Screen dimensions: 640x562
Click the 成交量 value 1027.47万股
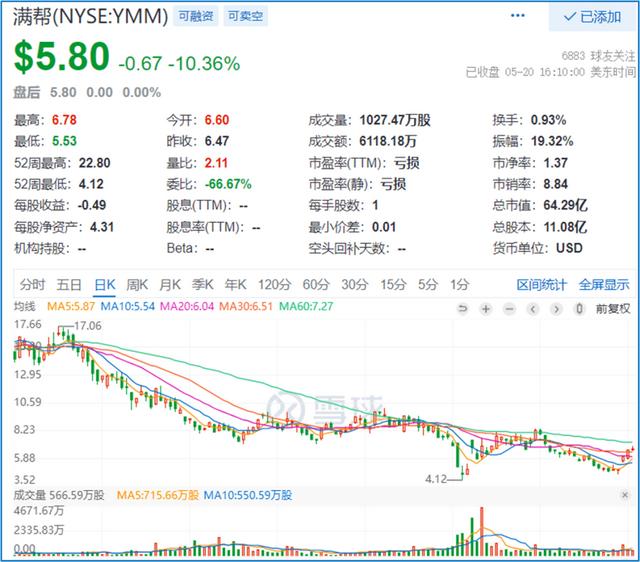pyautogui.click(x=395, y=120)
